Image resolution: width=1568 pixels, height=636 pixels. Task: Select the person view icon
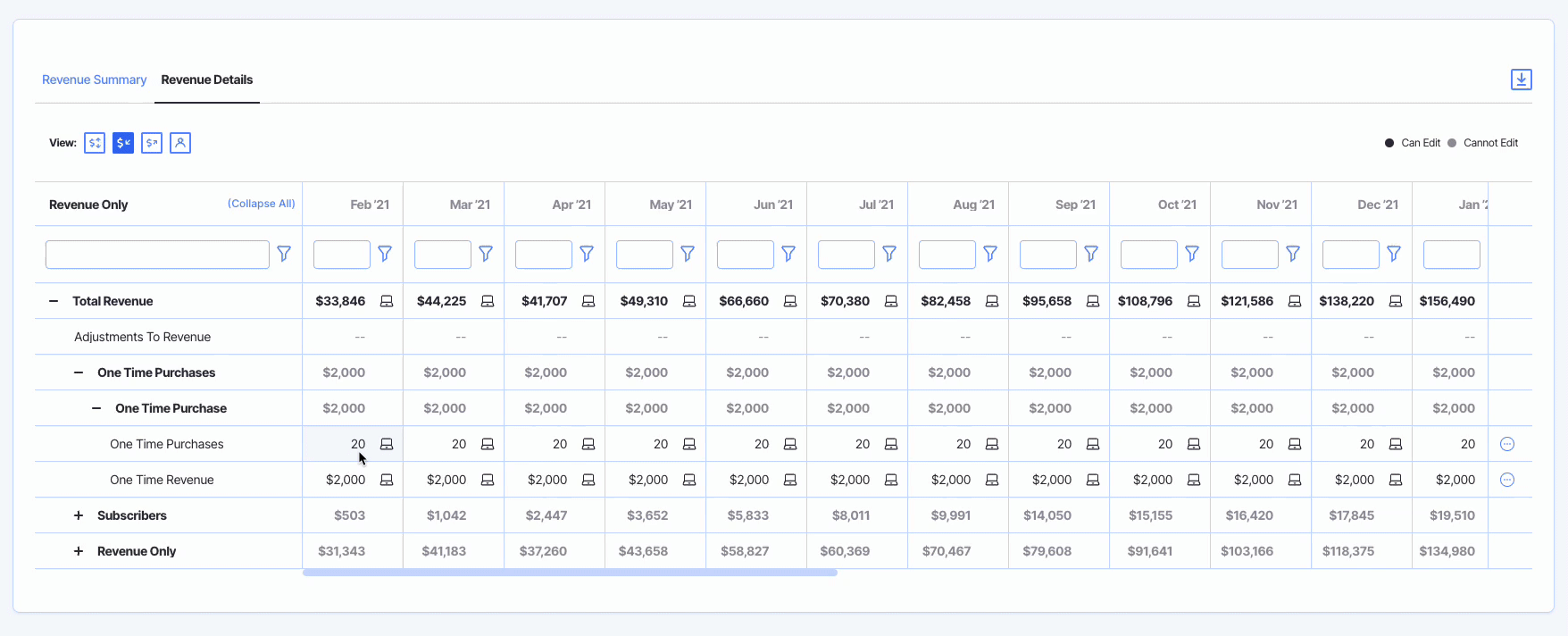[180, 143]
